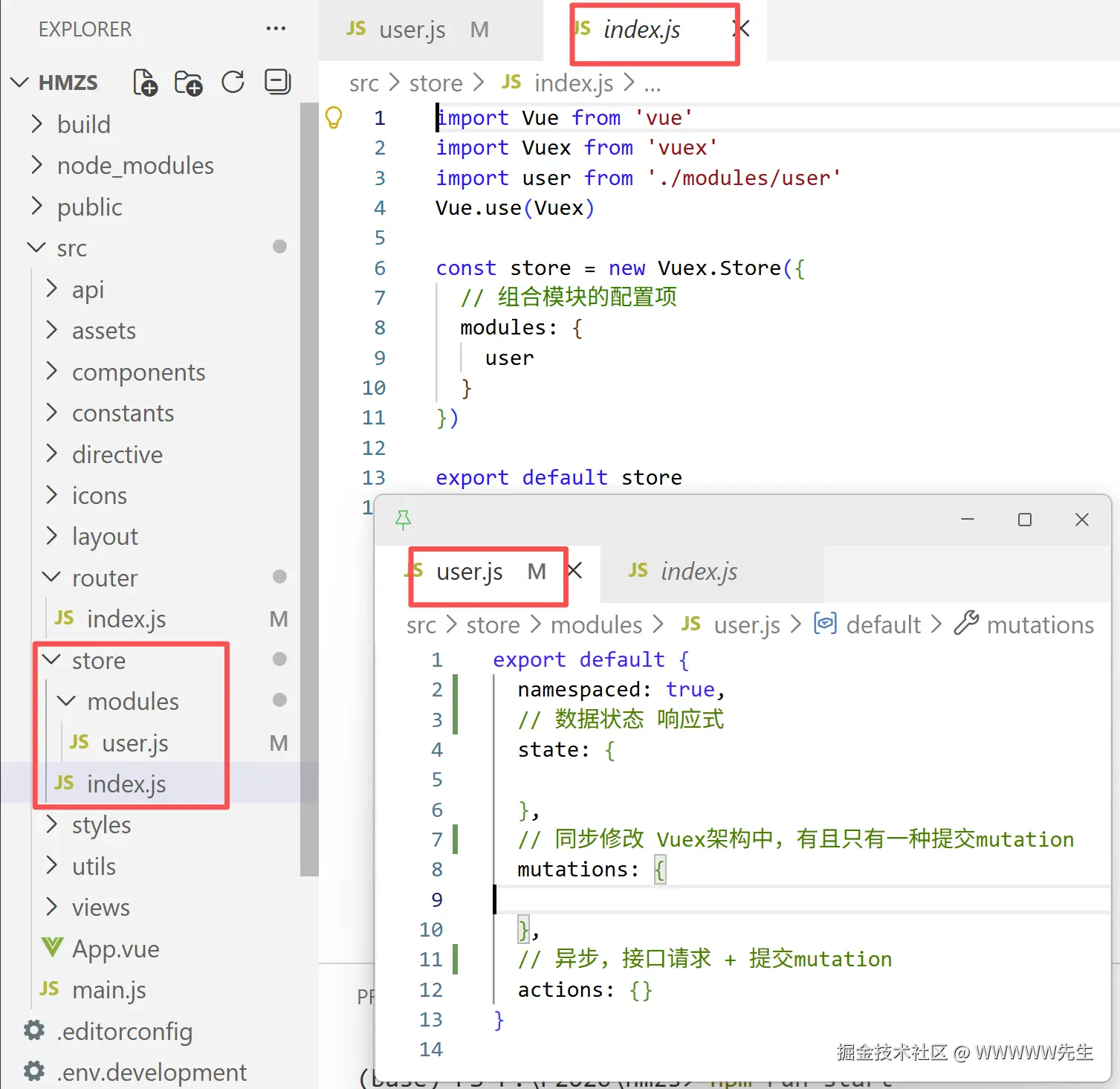Click src in main editor breadcrumb
Viewport: 1120px width, 1089px height.
point(364,83)
